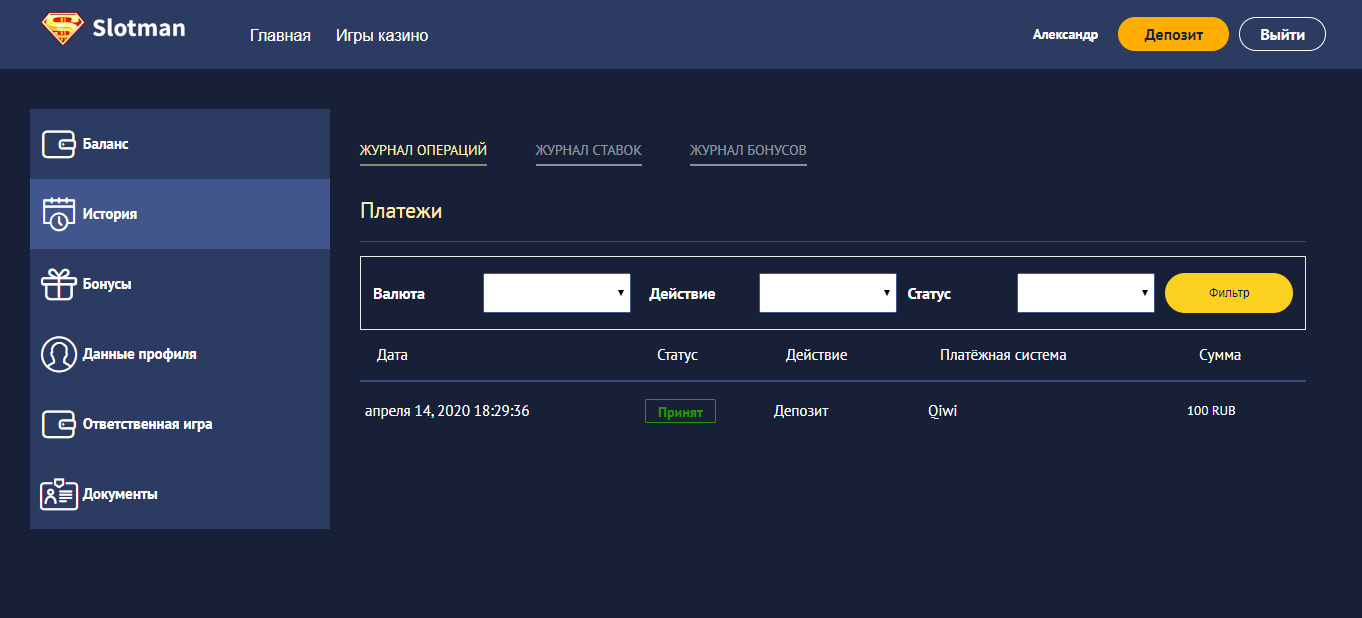This screenshot has width=1362, height=618.
Task: Select the Журнал операций tab
Action: tap(423, 150)
